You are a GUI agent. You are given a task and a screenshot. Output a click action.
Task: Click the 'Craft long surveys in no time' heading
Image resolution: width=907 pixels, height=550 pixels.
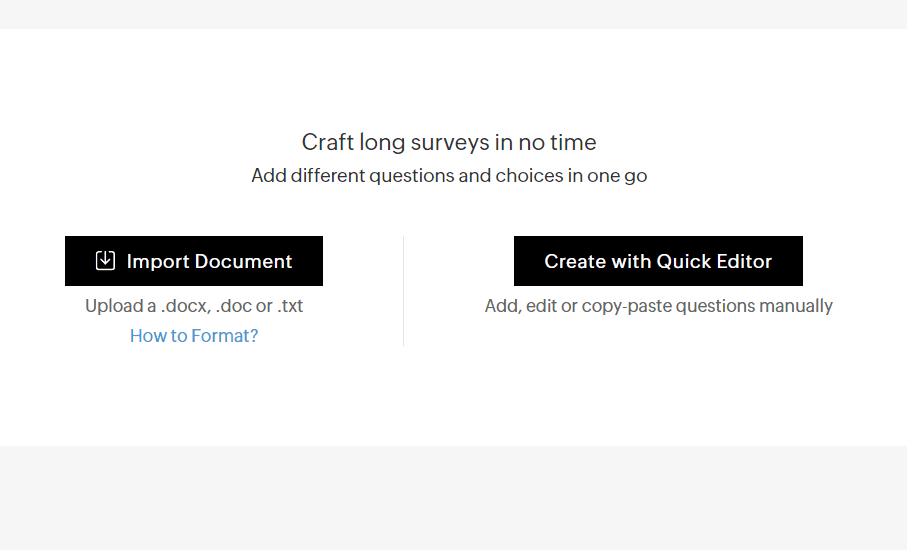(x=449, y=142)
